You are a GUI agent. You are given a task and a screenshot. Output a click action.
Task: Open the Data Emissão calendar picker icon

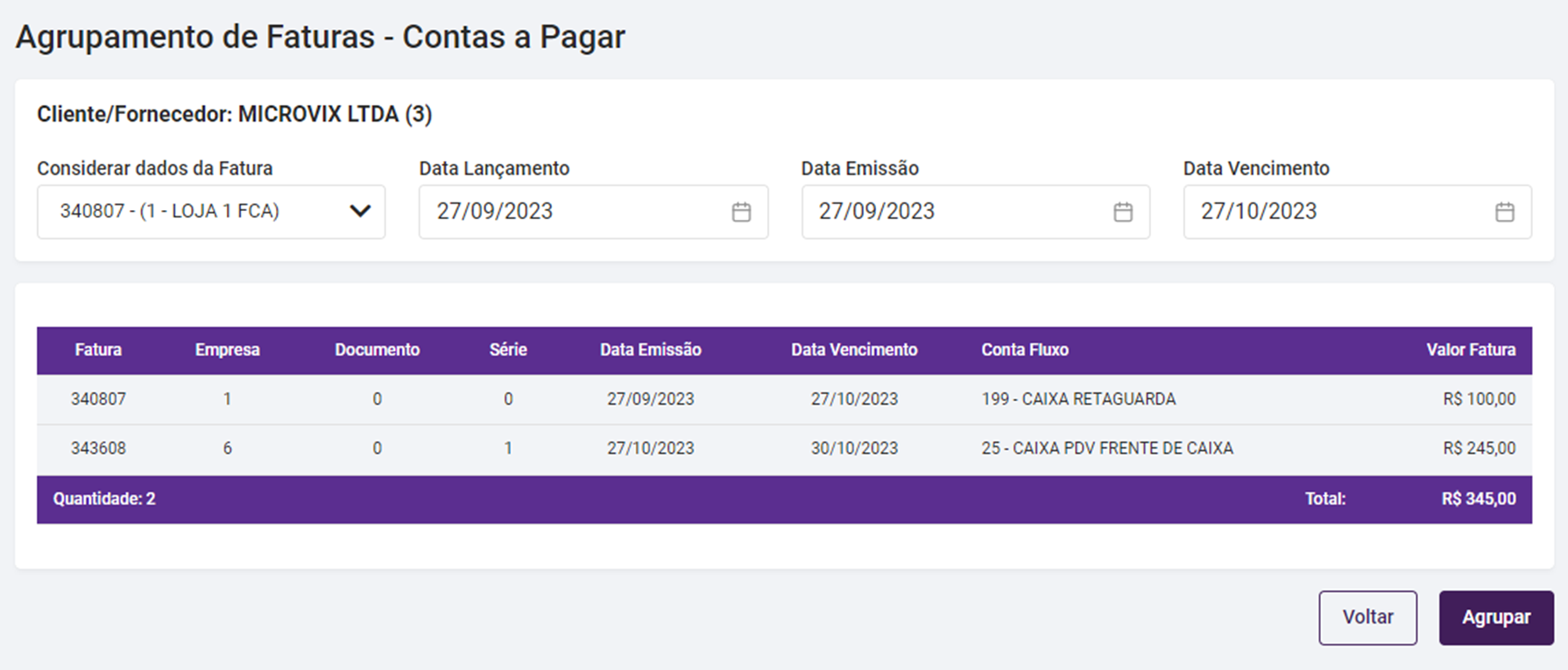point(1123,212)
